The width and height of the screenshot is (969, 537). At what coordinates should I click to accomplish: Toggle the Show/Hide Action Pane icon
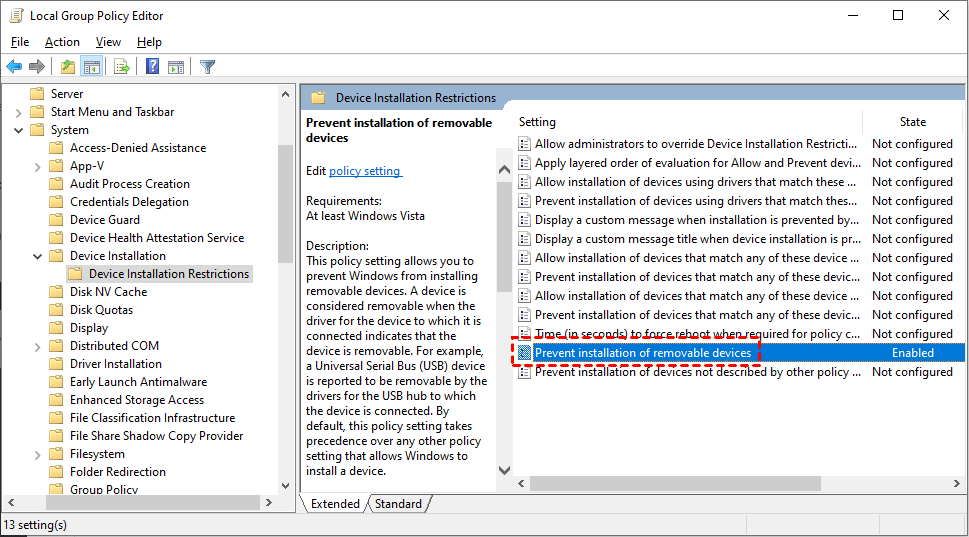(x=176, y=67)
